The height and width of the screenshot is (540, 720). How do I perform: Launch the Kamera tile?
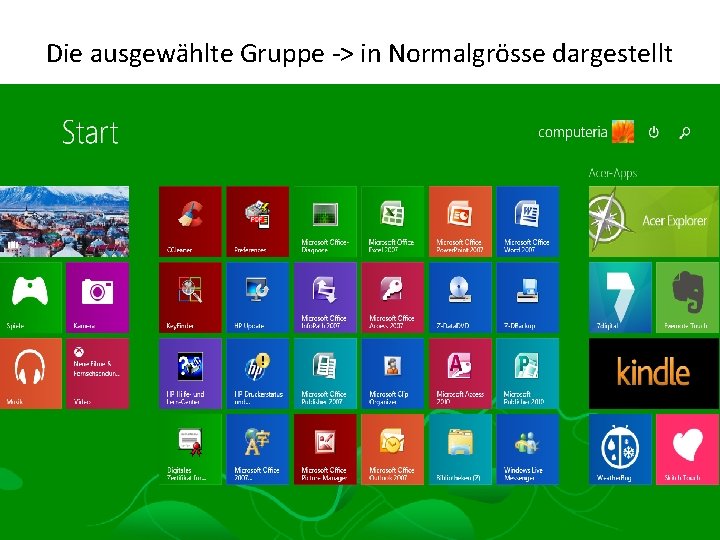pos(97,298)
